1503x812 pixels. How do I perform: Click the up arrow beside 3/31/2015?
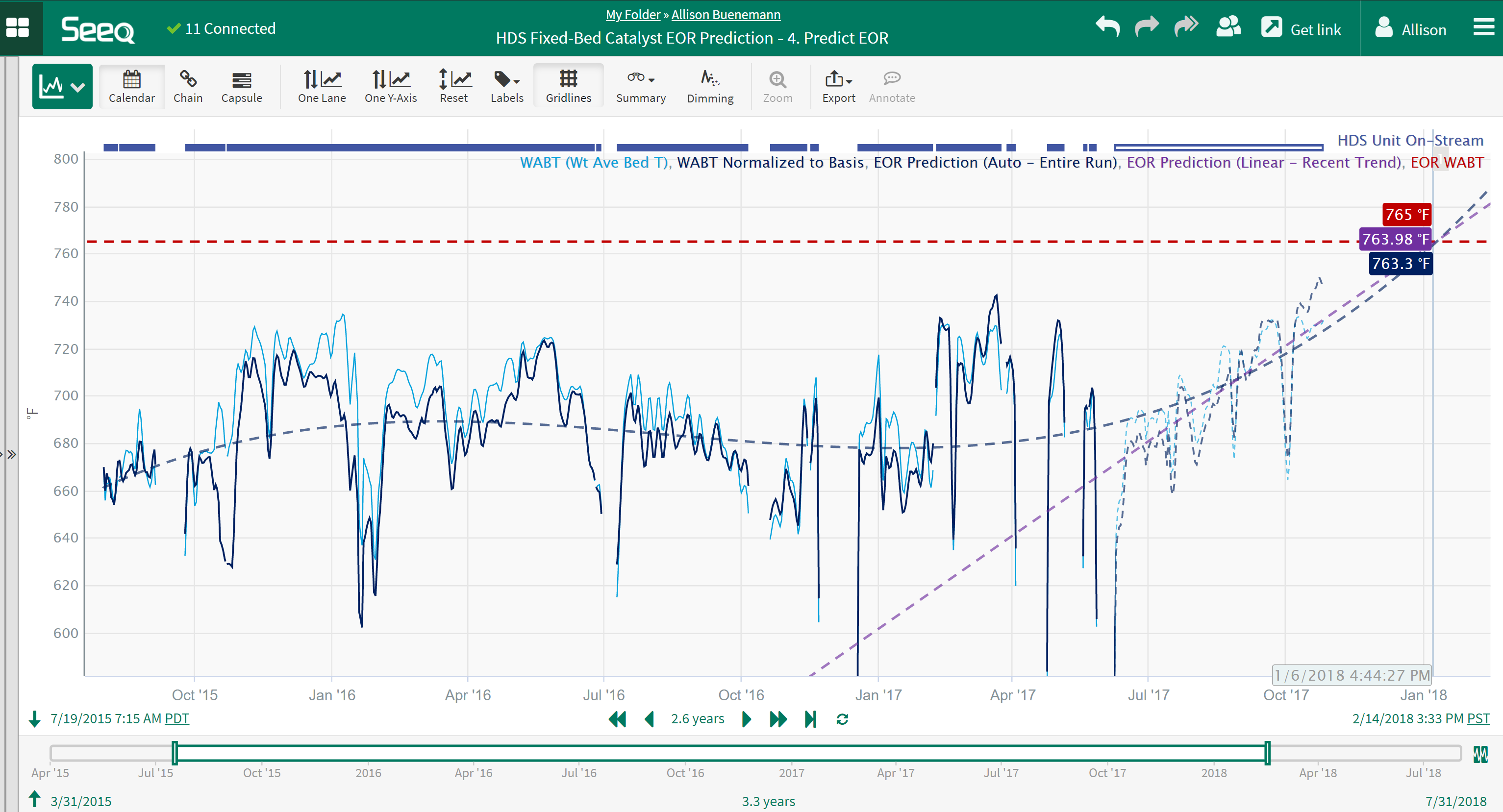tap(34, 799)
